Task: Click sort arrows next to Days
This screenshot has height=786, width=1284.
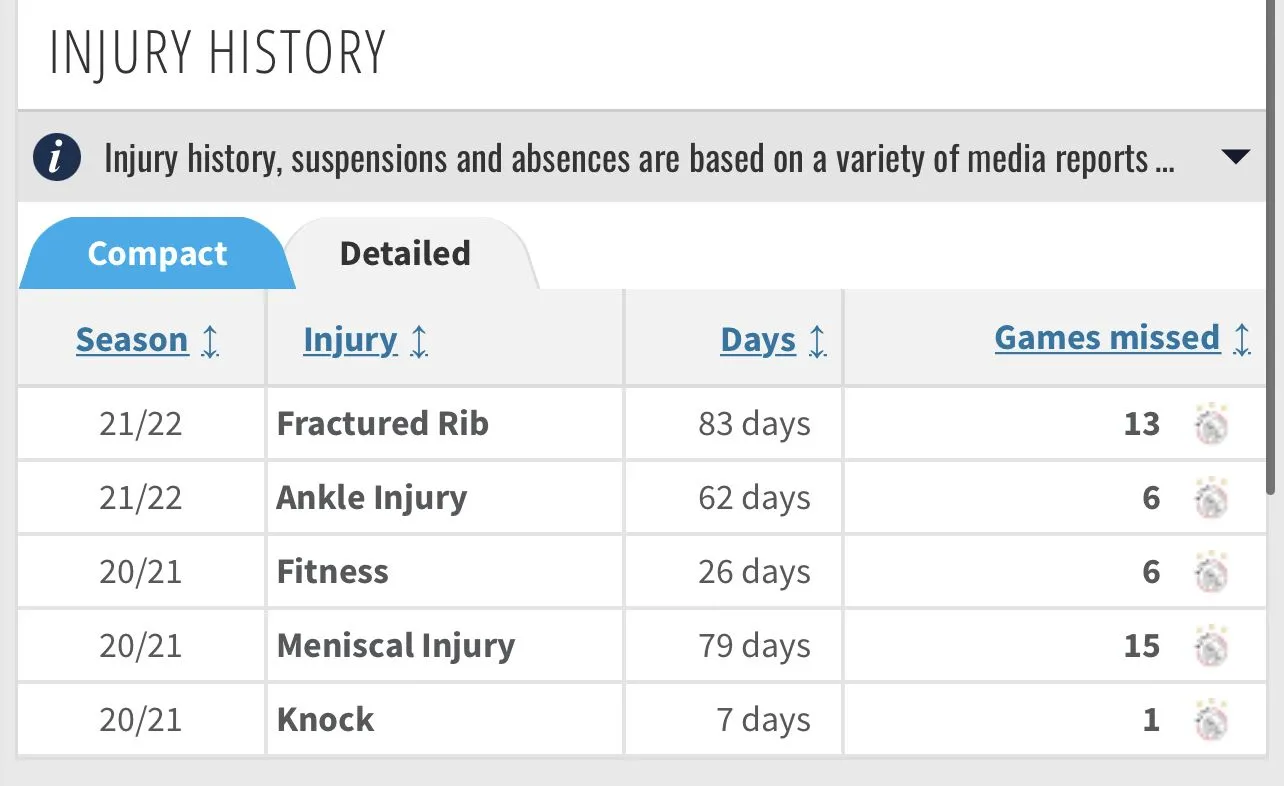Action: coord(817,341)
